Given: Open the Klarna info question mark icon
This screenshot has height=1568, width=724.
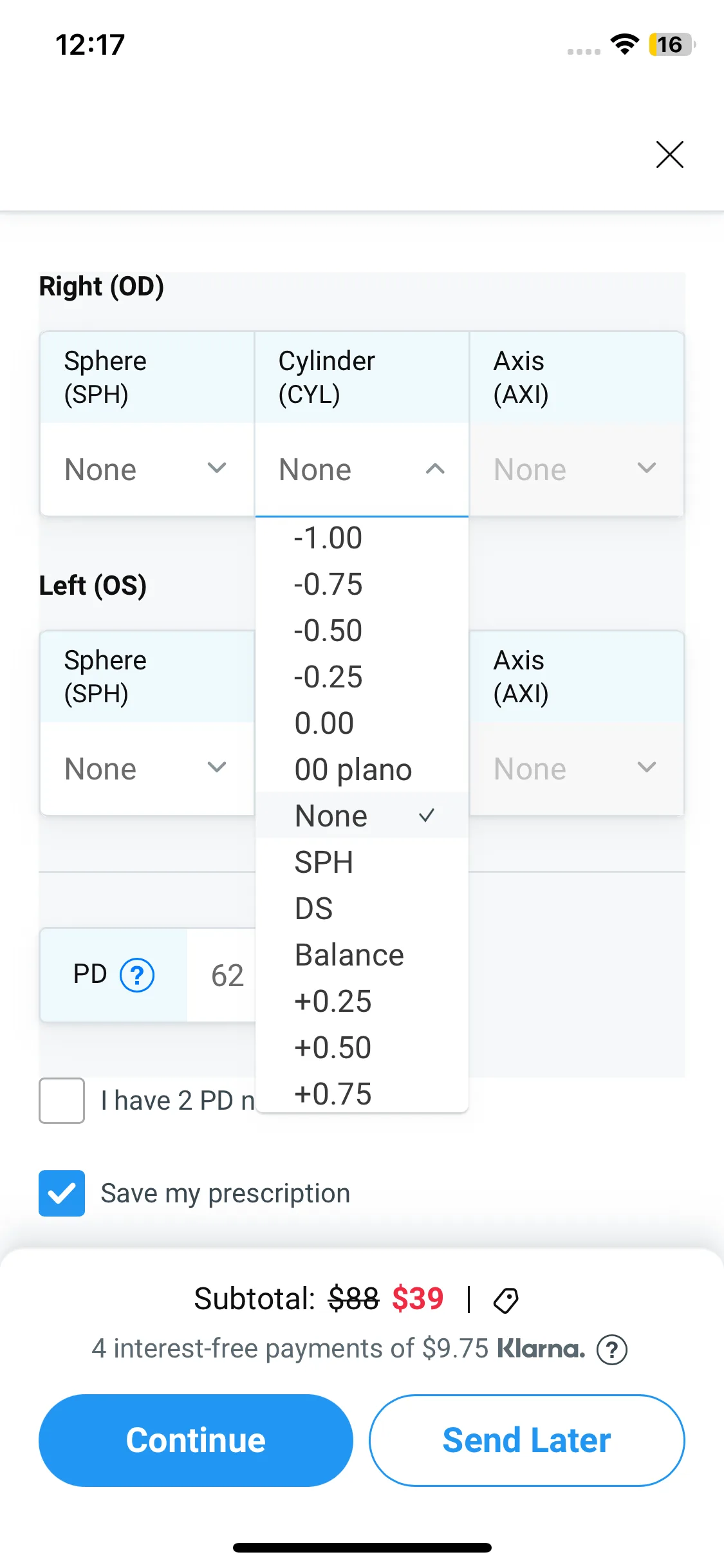Looking at the screenshot, I should 611,1349.
